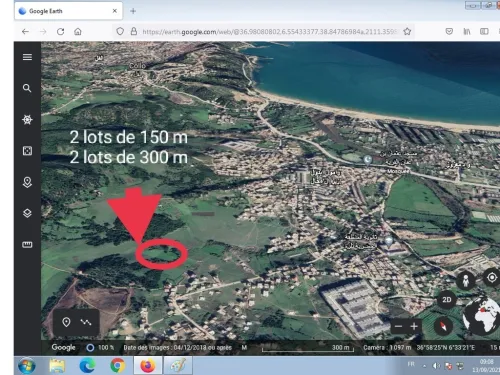The image size is (500, 375).
Task: Click the browser forward arrow
Action: [43, 32]
